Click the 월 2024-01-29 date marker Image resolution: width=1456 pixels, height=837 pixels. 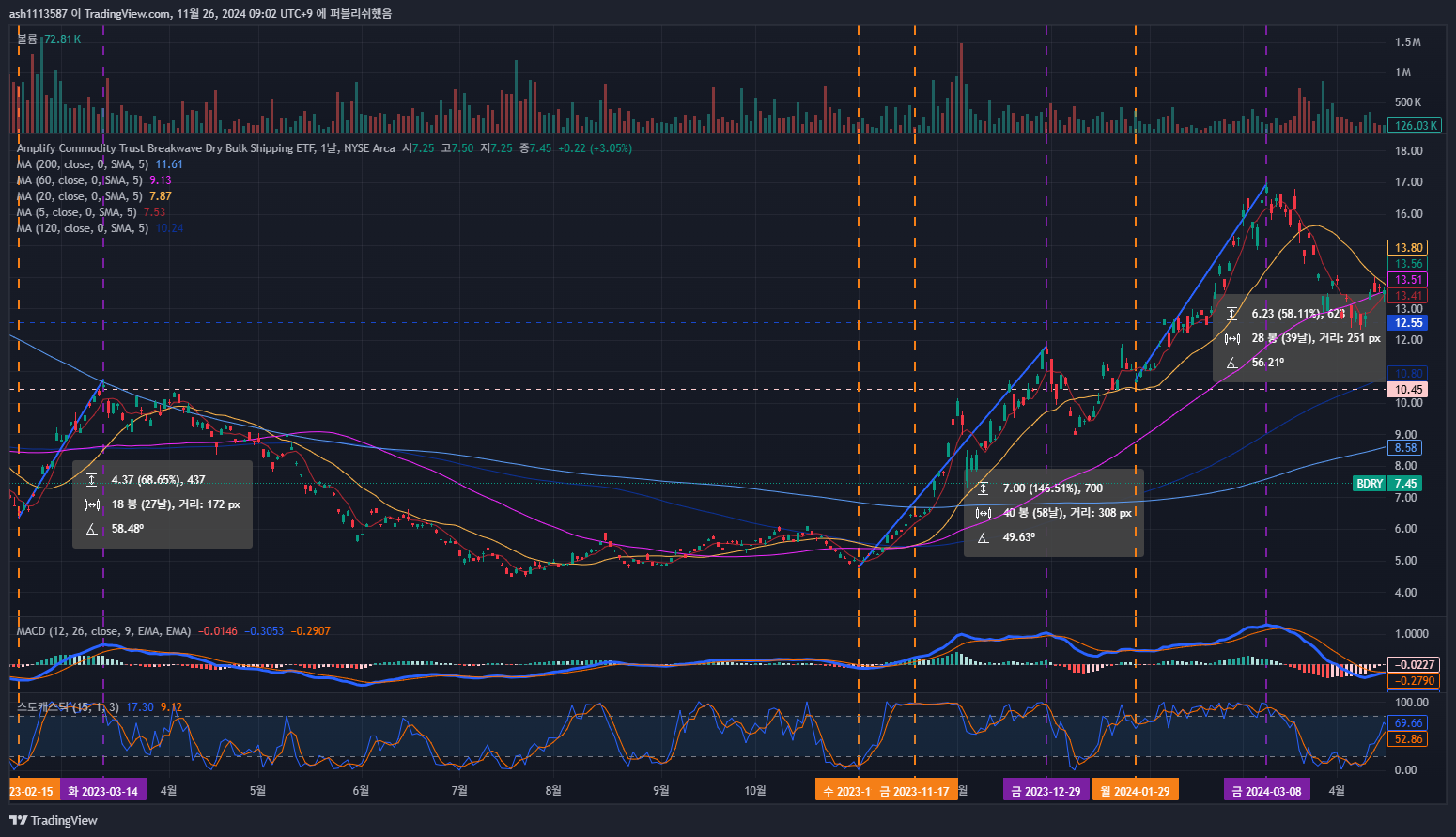pyautogui.click(x=1136, y=791)
